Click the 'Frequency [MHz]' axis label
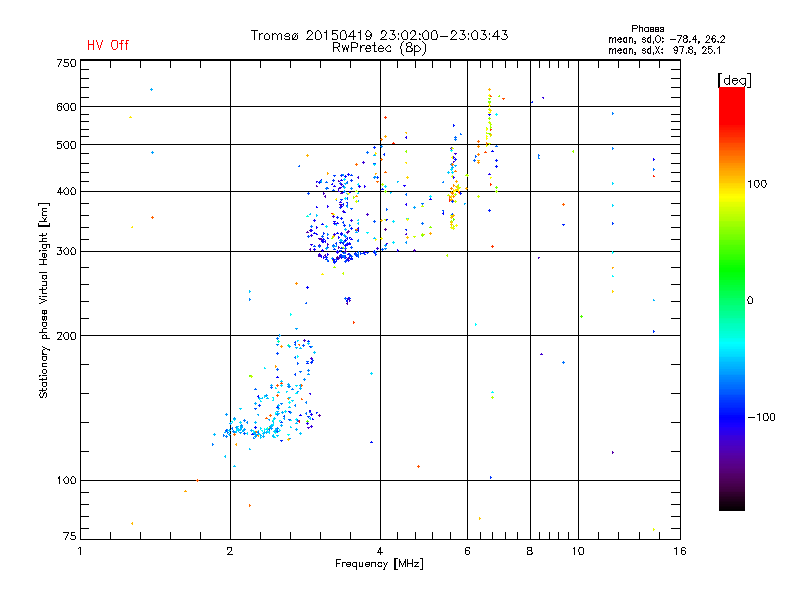The height and width of the screenshot is (600, 800). pyautogui.click(x=379, y=564)
